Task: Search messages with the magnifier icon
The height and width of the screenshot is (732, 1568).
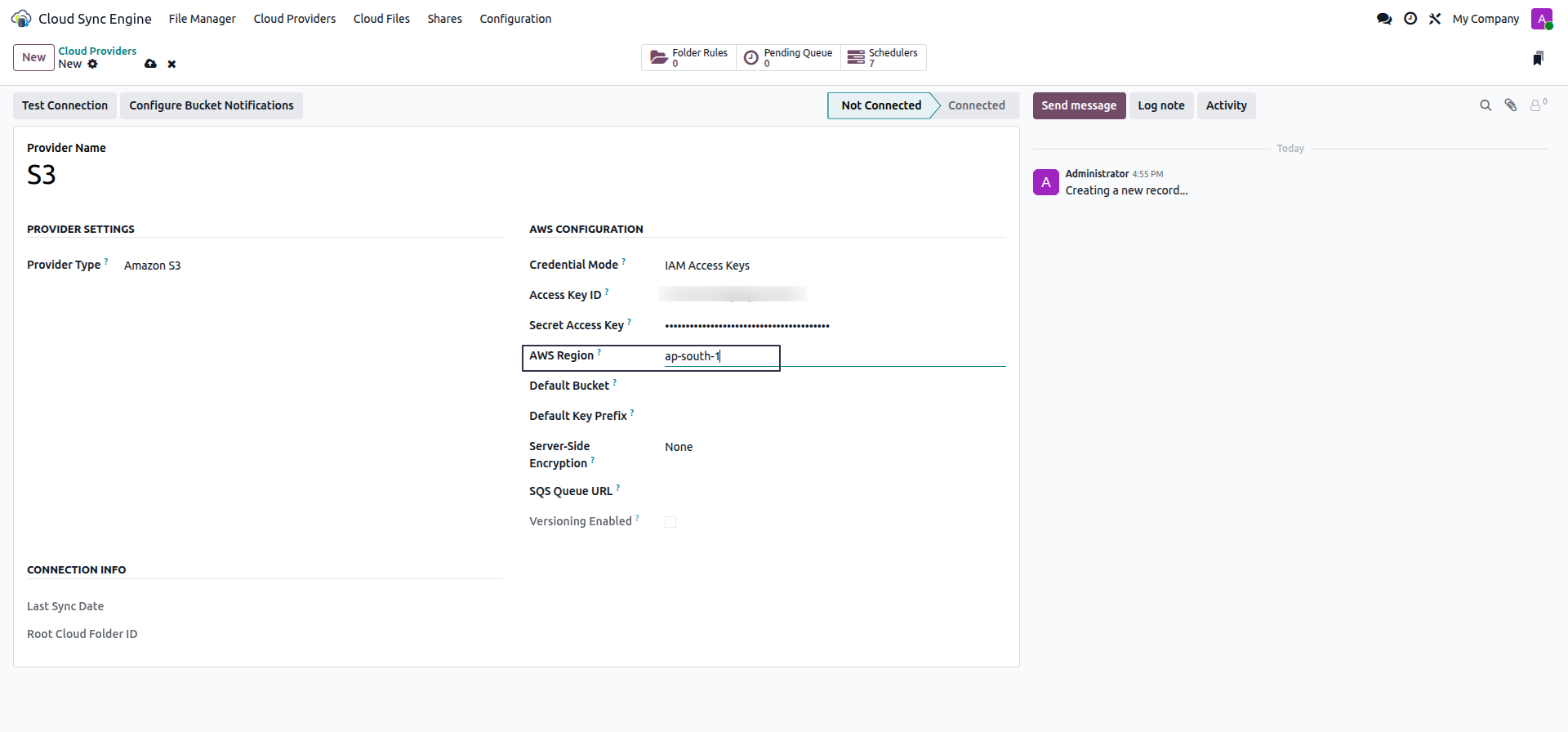Action: [1486, 105]
